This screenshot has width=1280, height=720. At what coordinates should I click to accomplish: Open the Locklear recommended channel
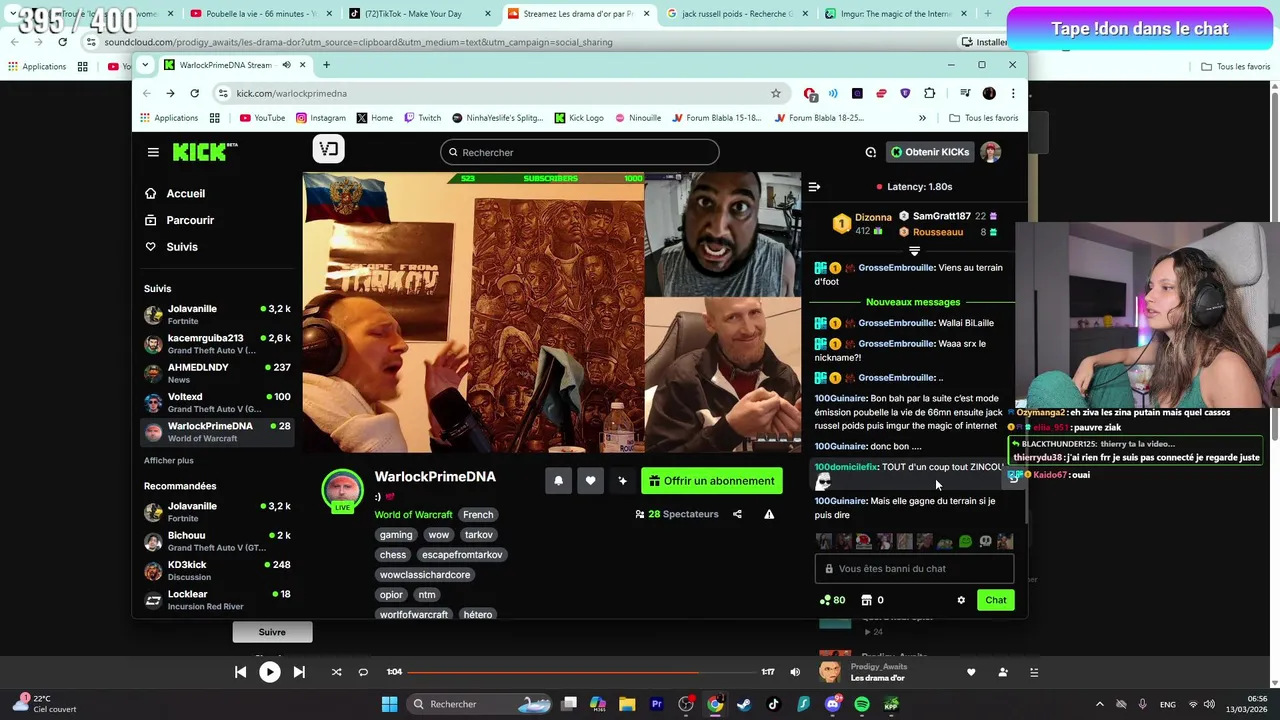pos(217,600)
